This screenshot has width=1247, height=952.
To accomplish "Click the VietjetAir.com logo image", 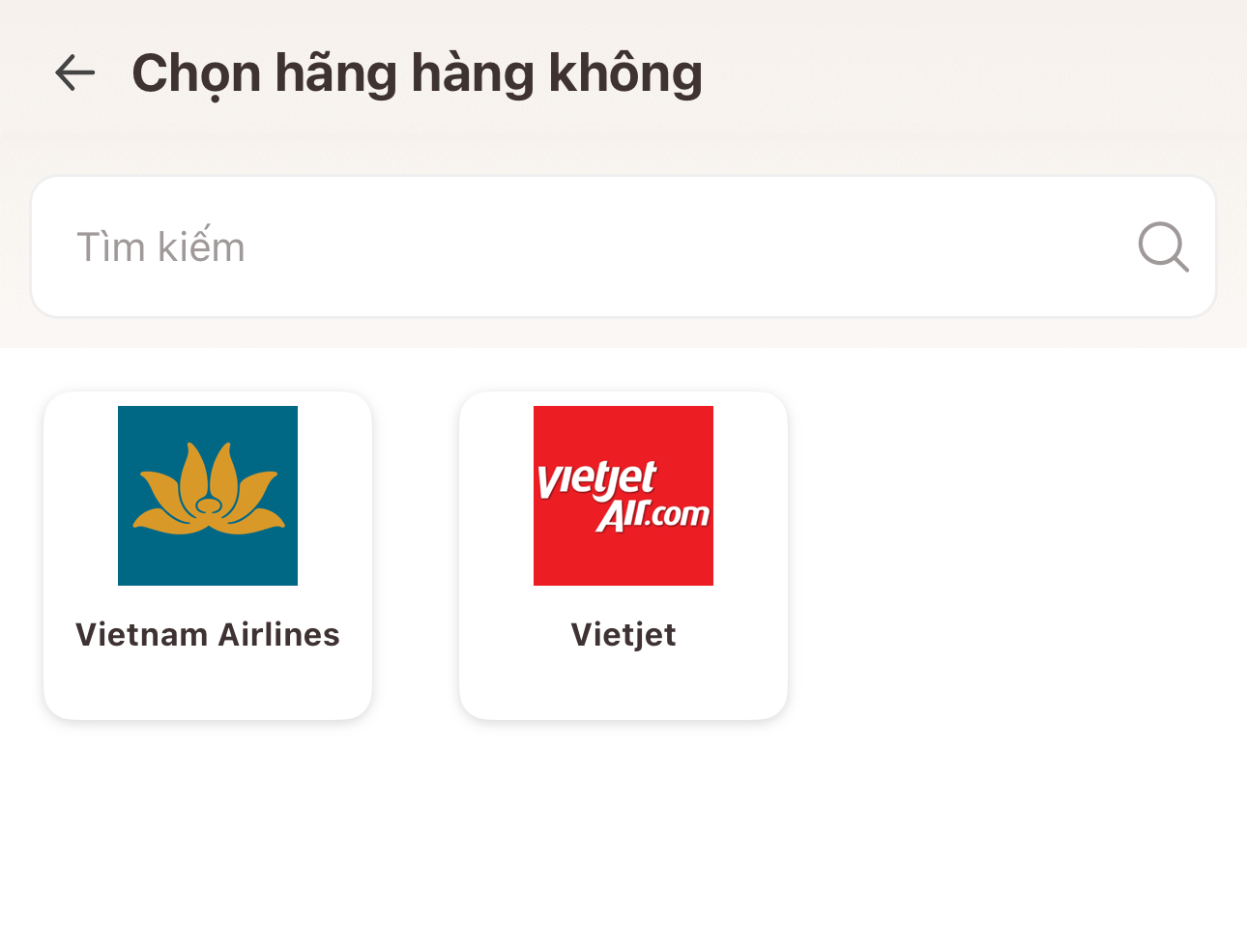I will 623,495.
